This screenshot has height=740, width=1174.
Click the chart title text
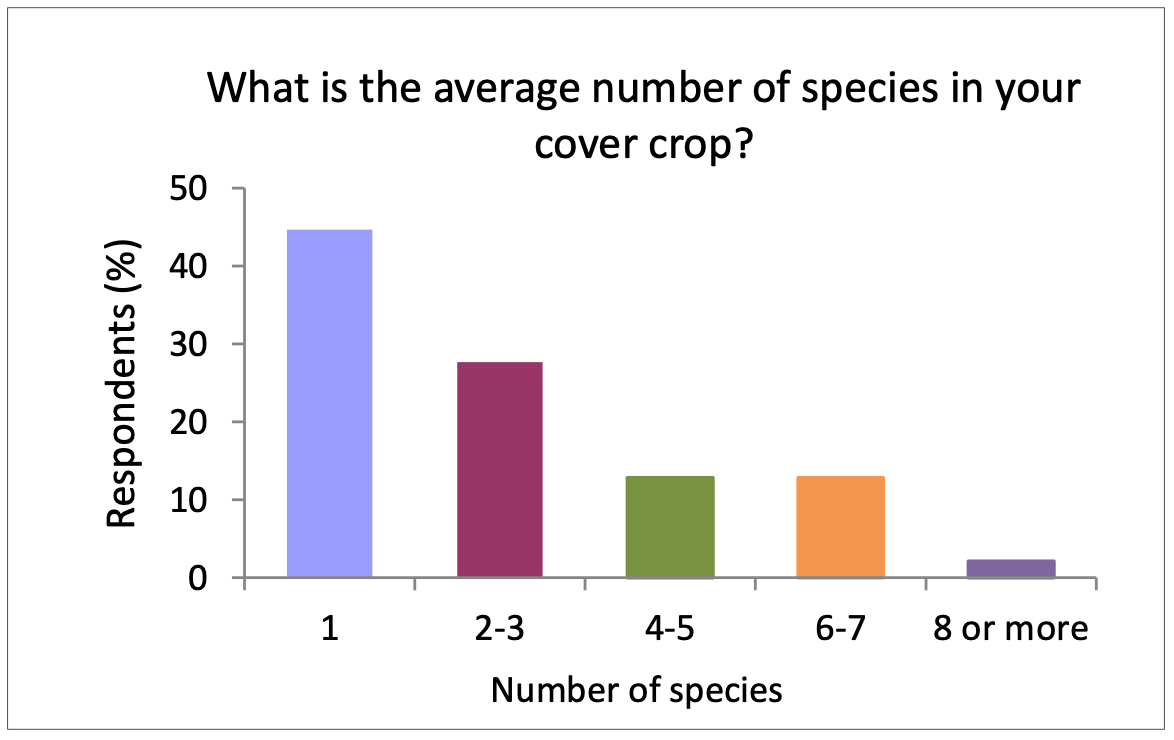643,115
